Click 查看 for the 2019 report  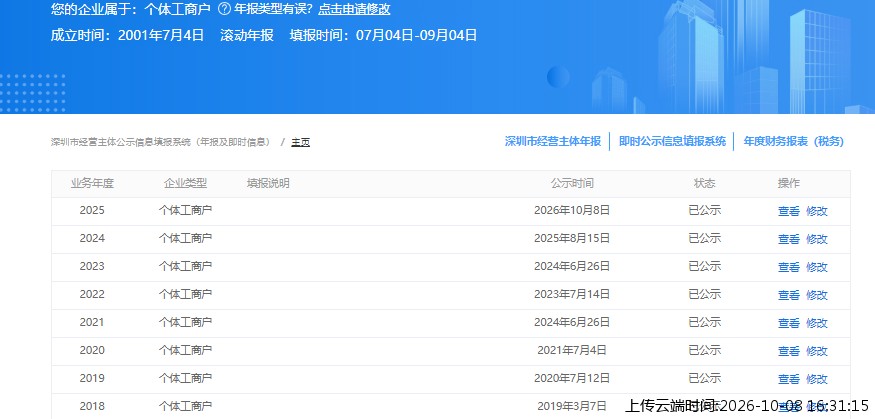coord(789,379)
